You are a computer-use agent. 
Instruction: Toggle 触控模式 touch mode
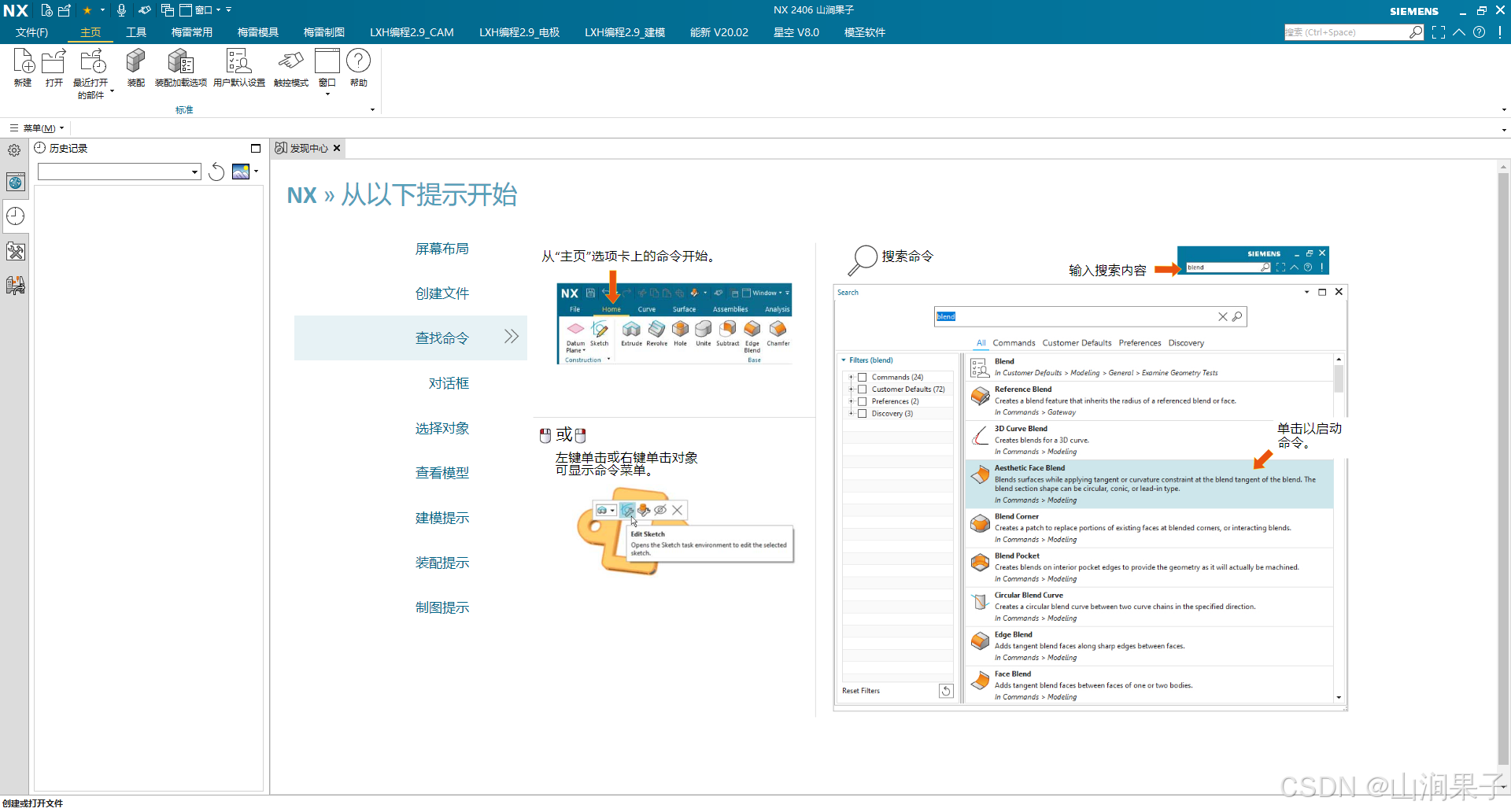coord(290,67)
